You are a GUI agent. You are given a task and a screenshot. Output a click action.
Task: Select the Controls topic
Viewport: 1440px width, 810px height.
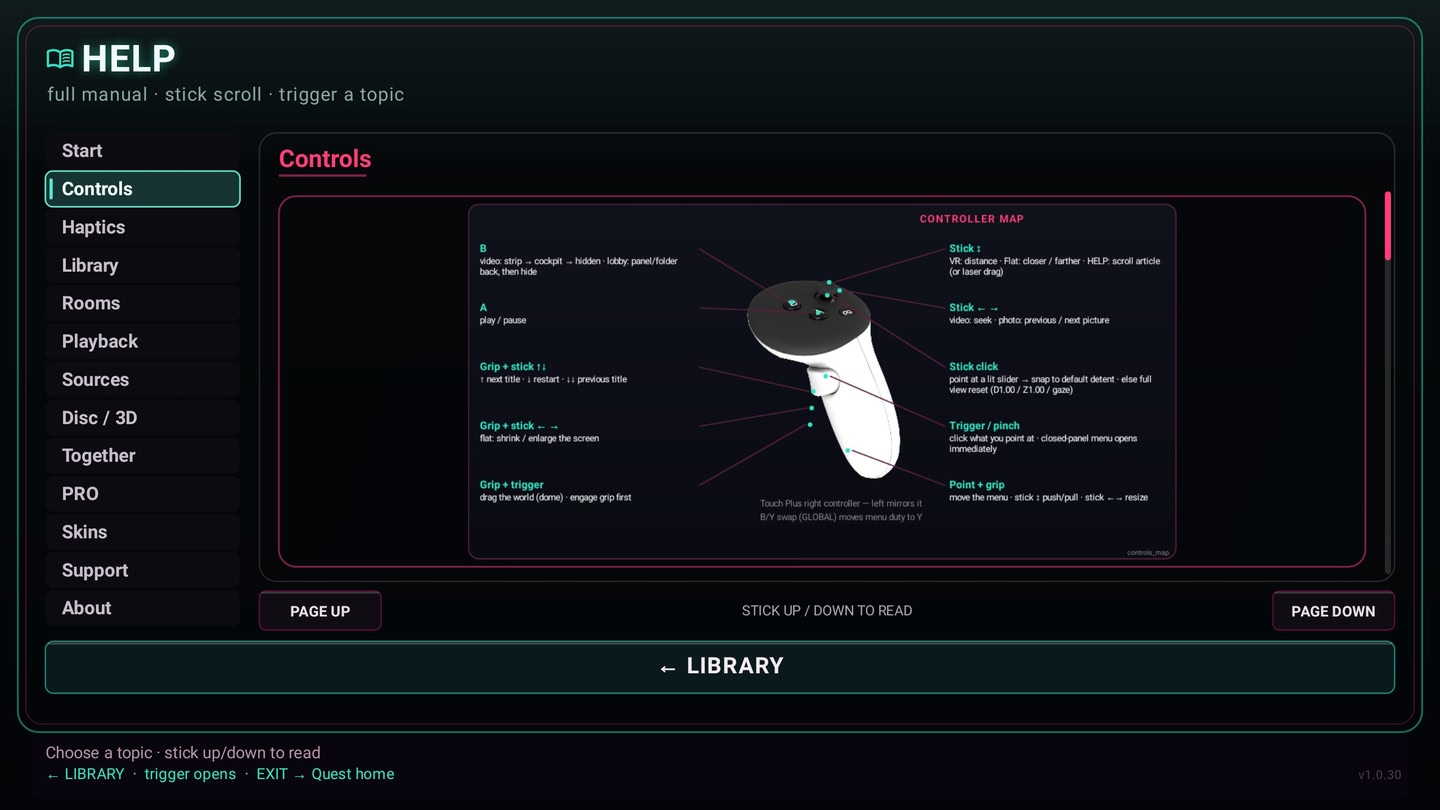(x=142, y=189)
